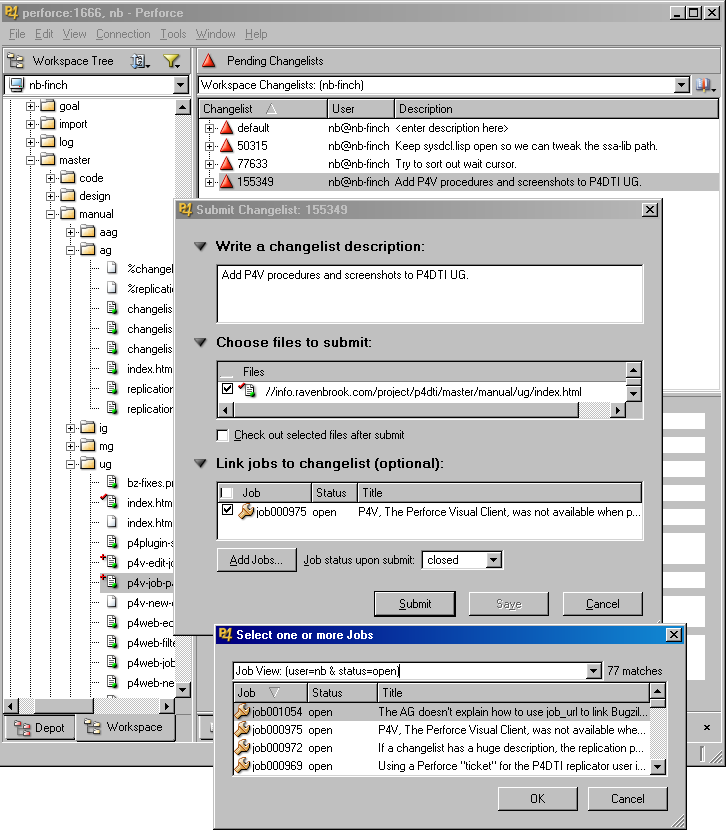Click in the changelist description text box

[429, 293]
